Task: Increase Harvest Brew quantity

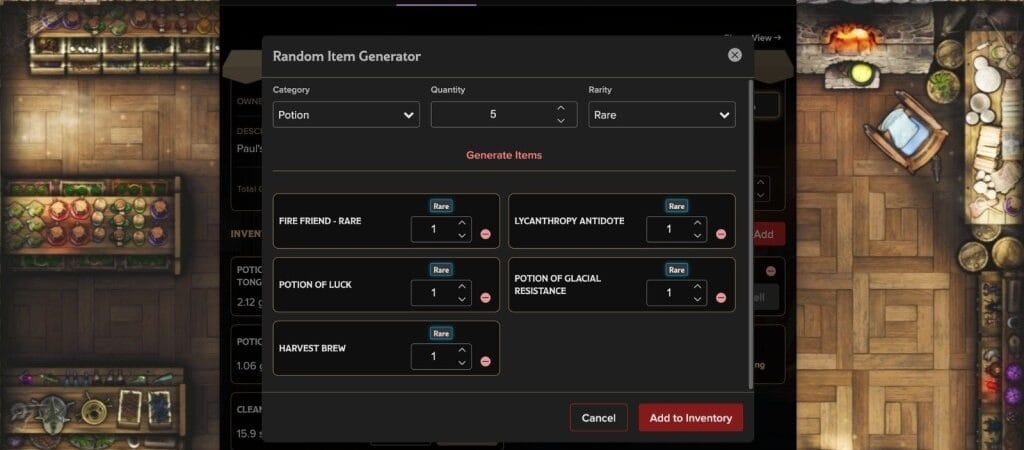Action: (x=462, y=350)
